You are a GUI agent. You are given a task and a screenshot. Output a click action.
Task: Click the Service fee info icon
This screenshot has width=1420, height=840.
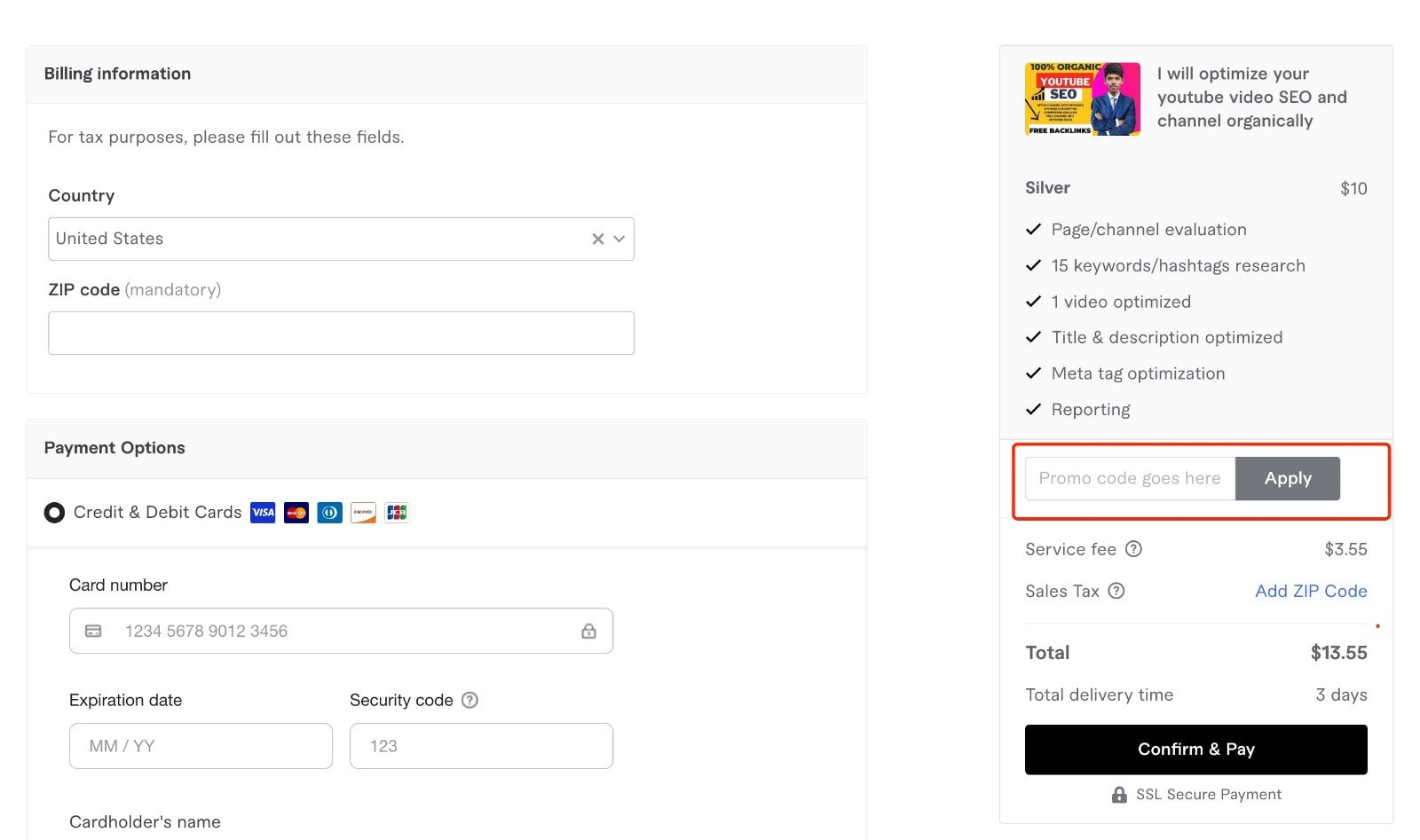point(1134,549)
